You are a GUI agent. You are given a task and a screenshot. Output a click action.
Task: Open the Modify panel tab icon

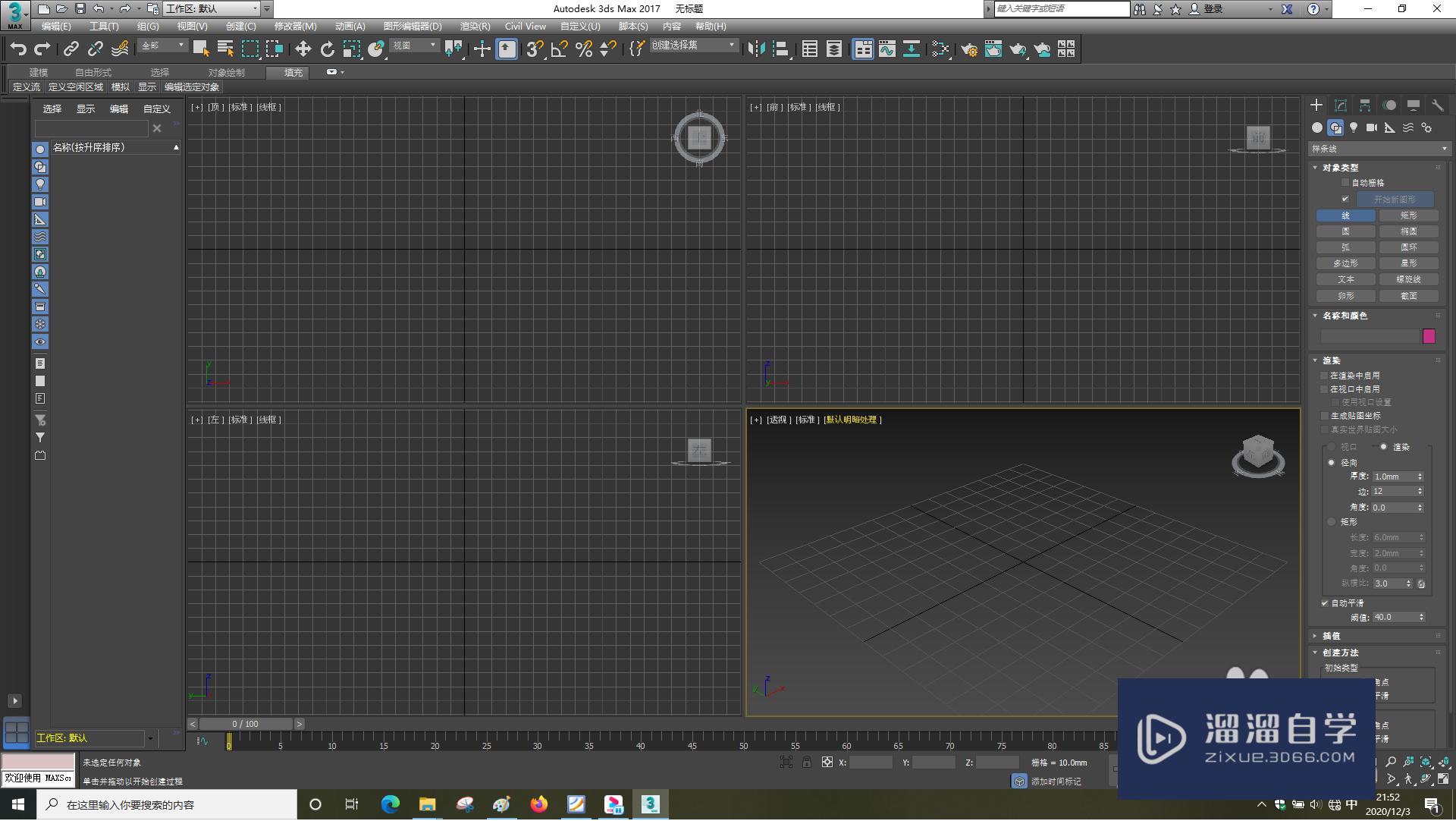(1341, 105)
